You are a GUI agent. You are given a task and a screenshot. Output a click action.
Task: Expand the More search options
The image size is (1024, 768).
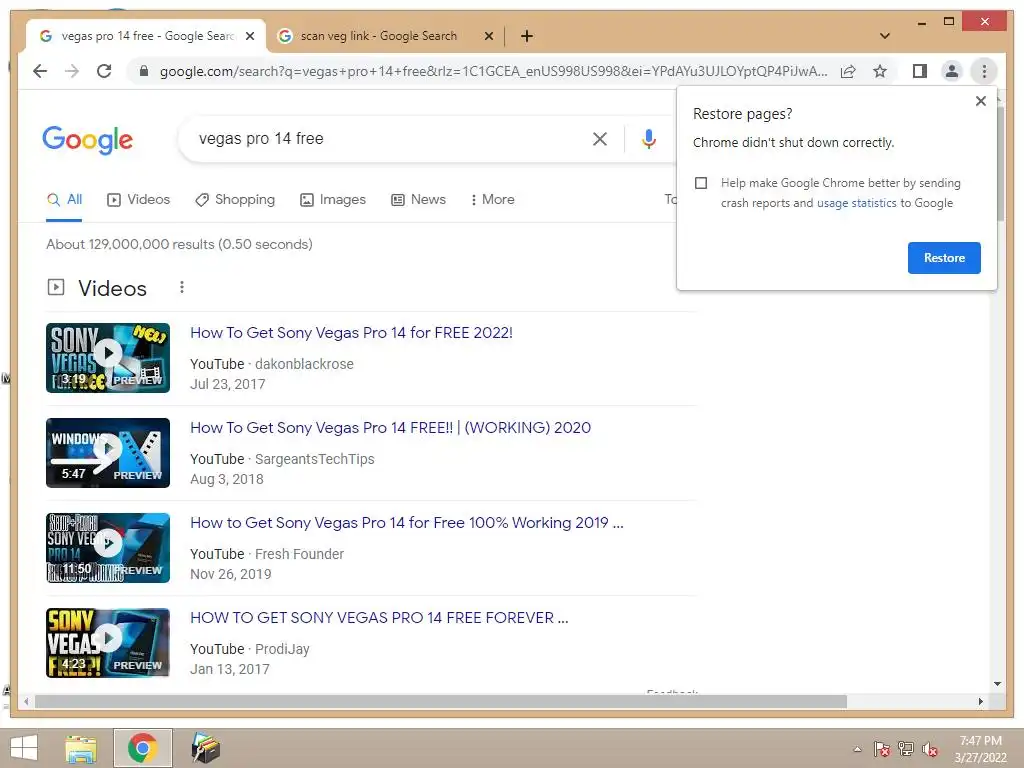(x=492, y=200)
